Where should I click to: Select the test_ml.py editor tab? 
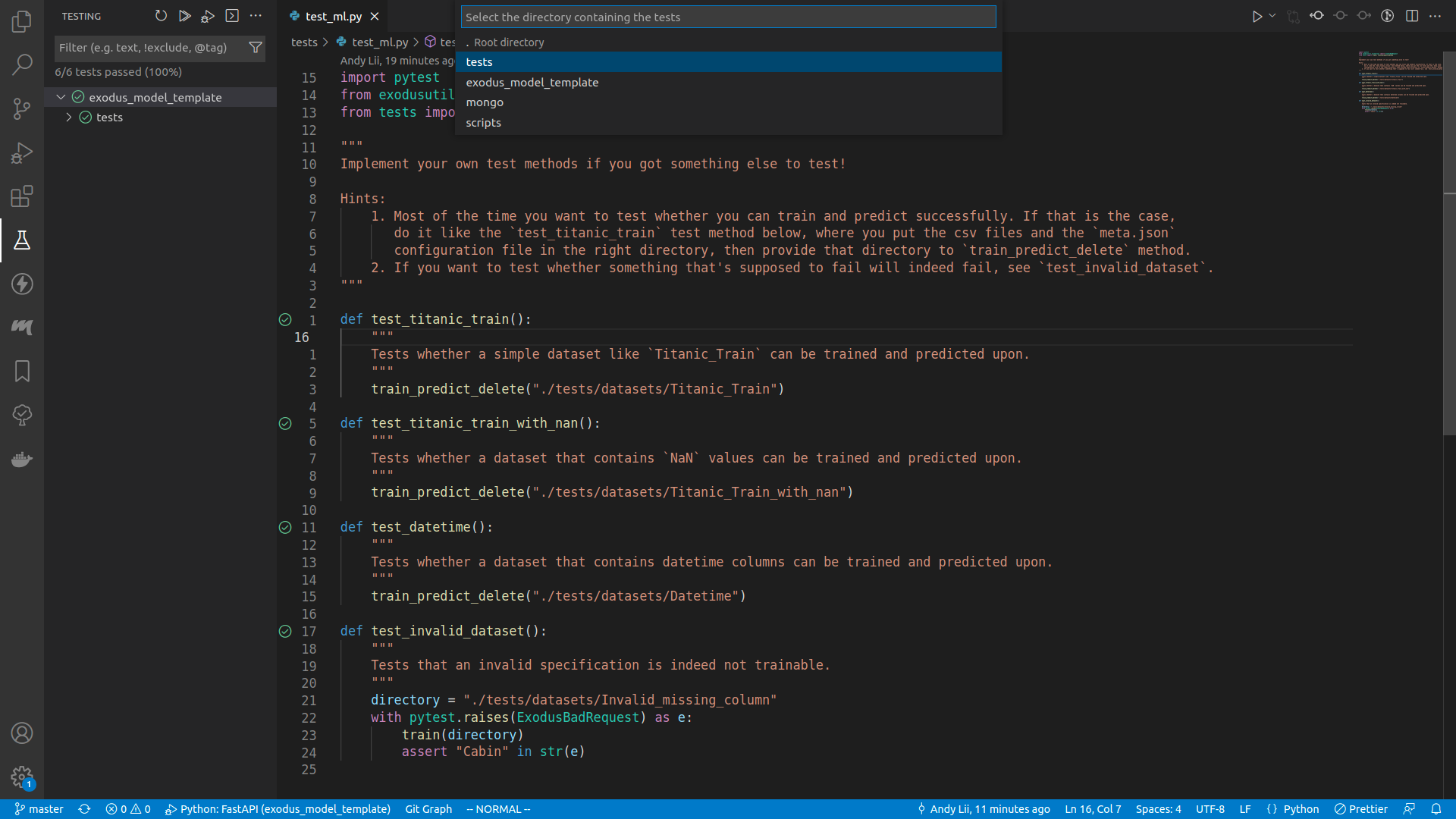(x=334, y=16)
